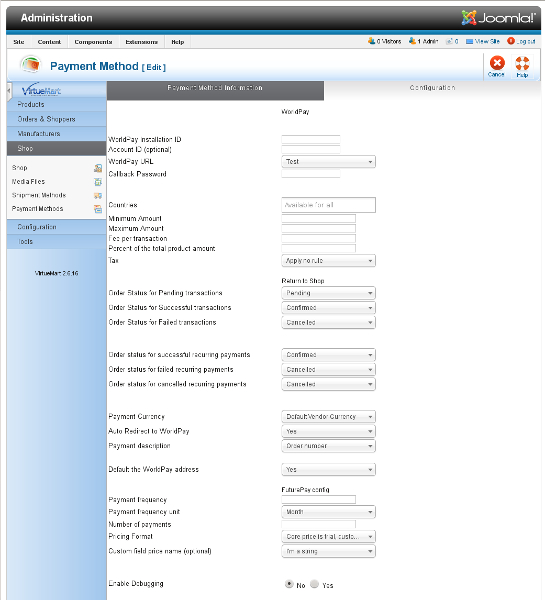Click the messages count icon
Image resolution: width=545 pixels, height=600 pixels.
point(449,41)
